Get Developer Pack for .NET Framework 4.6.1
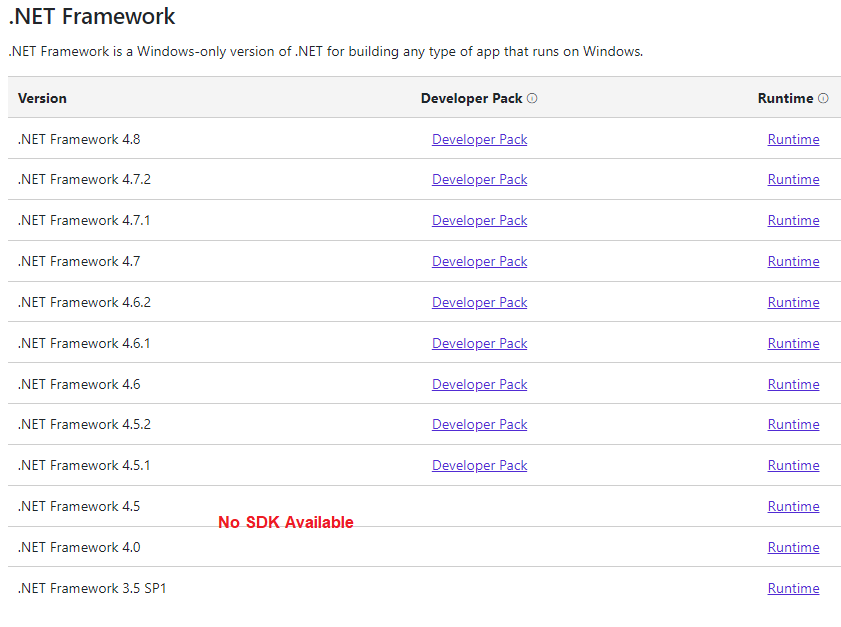Image resolution: width=841 pixels, height=627 pixels. pos(479,343)
